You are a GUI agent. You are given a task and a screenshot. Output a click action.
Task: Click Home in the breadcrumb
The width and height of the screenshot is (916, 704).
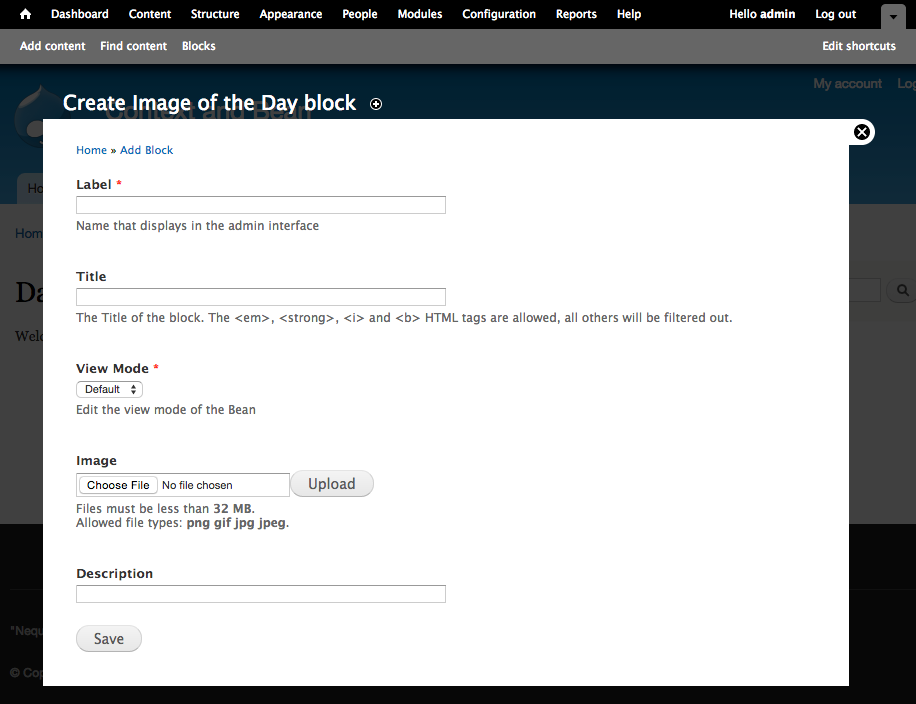(x=91, y=149)
